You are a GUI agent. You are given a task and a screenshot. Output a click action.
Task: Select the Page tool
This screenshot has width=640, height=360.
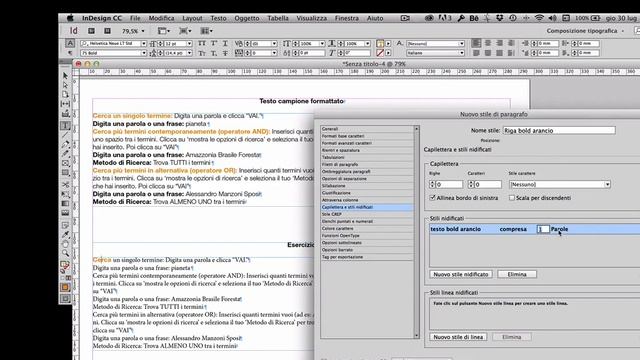tap(65, 94)
